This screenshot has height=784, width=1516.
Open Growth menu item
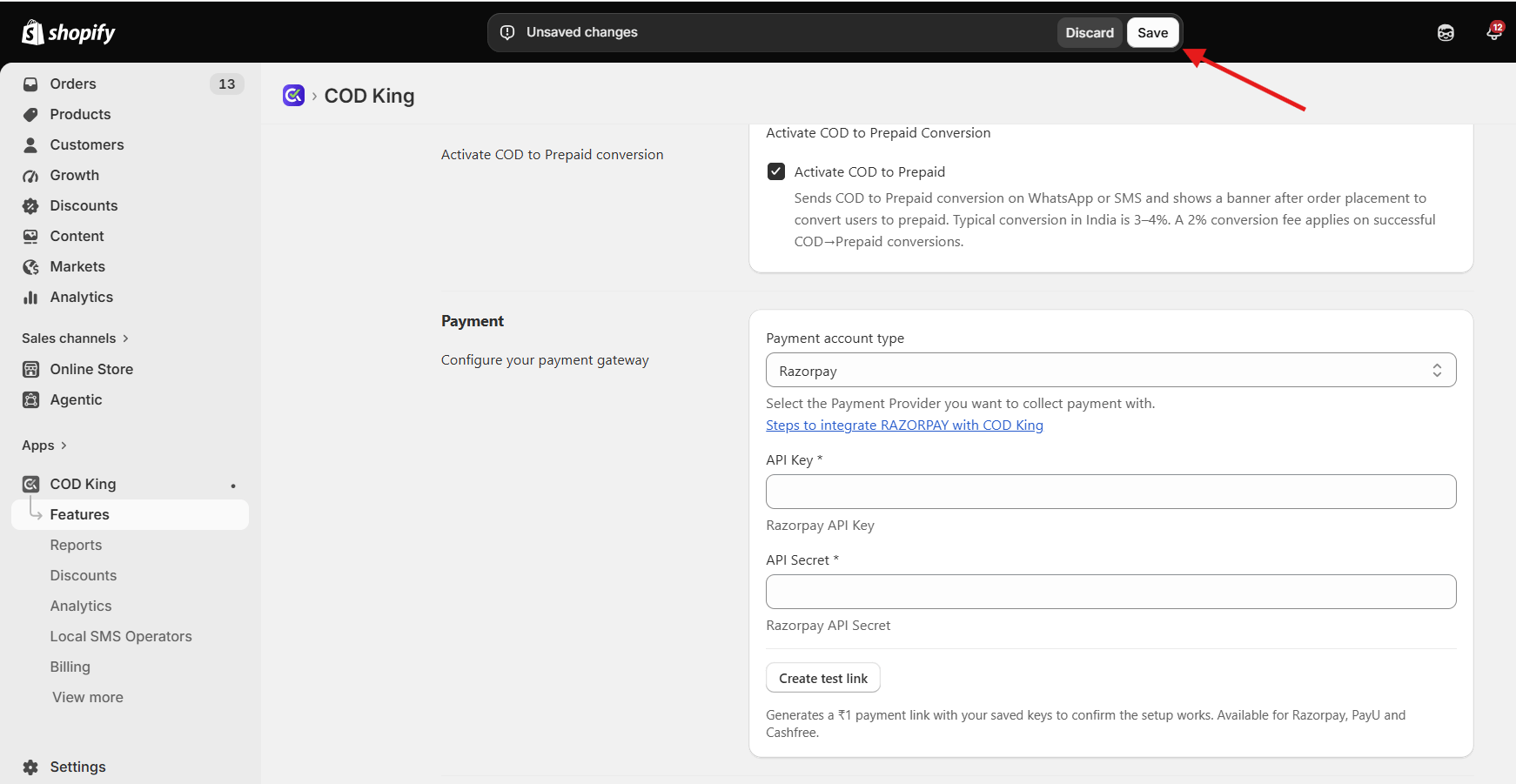74,175
